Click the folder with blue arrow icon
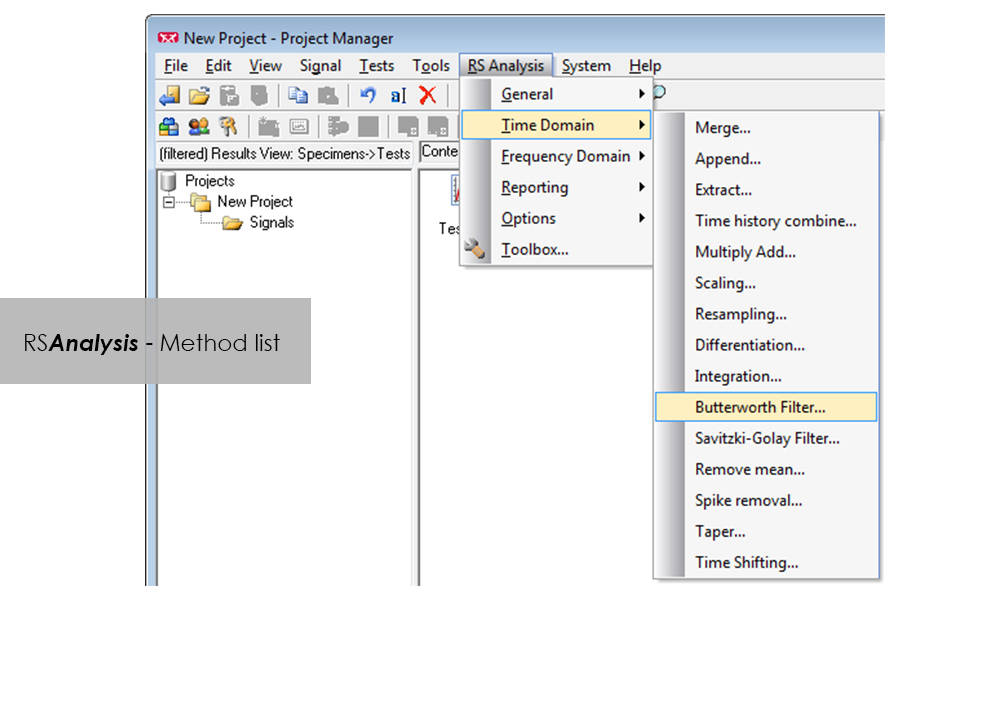The height and width of the screenshot is (709, 1000). pos(169,95)
